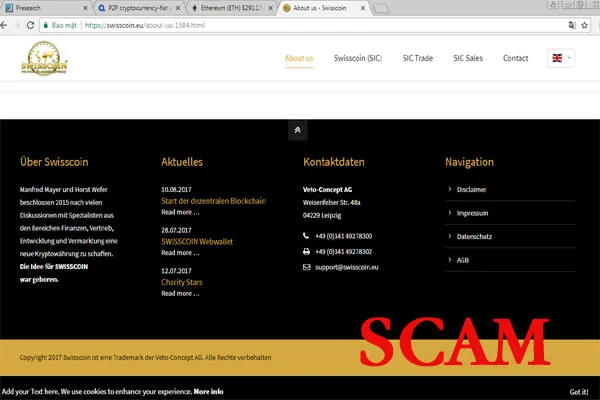Open the Swisscoin (SIC) menu item

point(358,58)
